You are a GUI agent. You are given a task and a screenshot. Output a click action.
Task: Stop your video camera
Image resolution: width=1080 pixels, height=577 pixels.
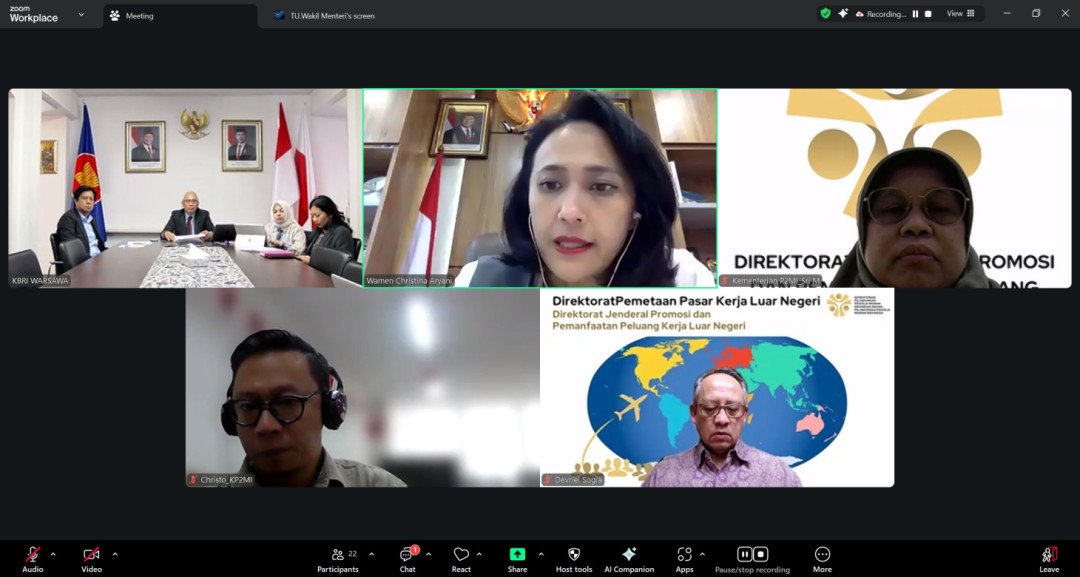click(x=91, y=557)
